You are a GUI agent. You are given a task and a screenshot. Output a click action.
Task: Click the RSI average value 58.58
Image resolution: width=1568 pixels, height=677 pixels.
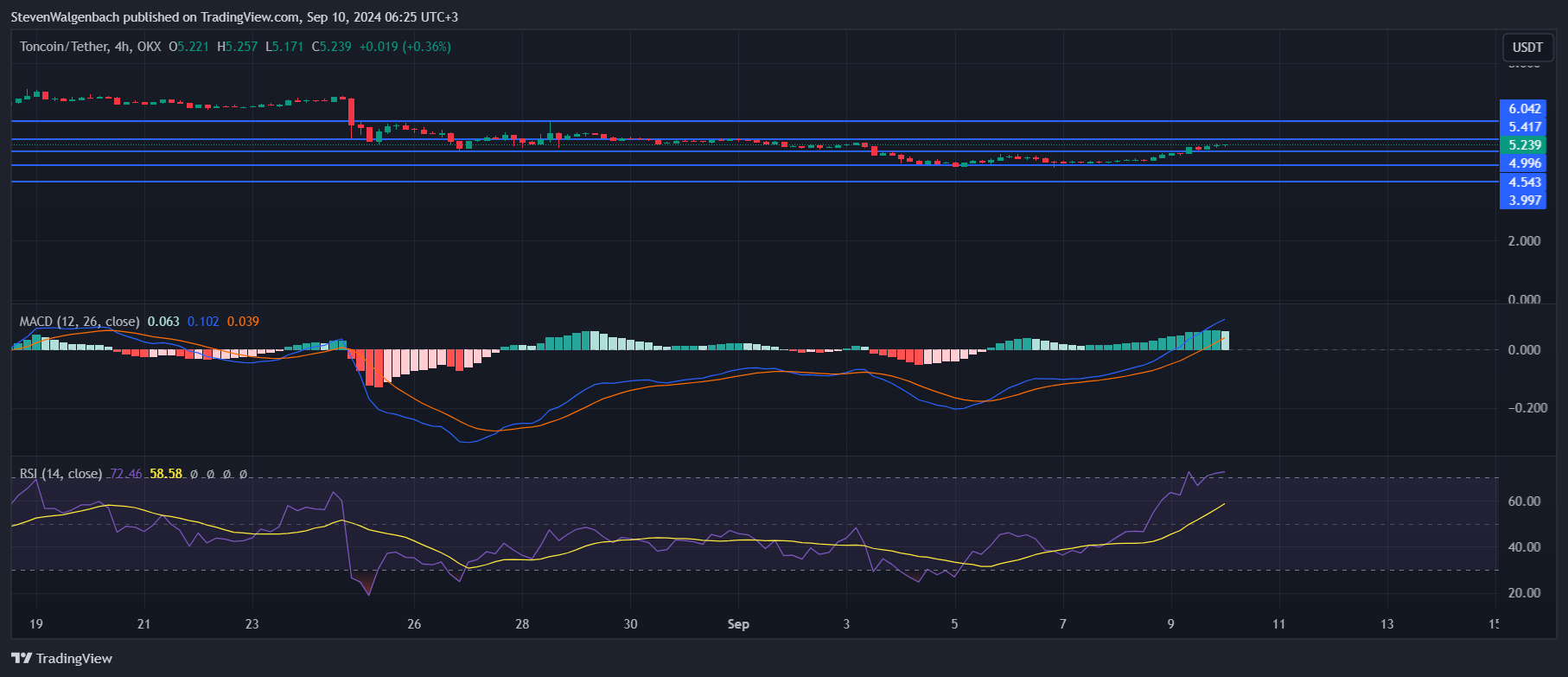166,474
